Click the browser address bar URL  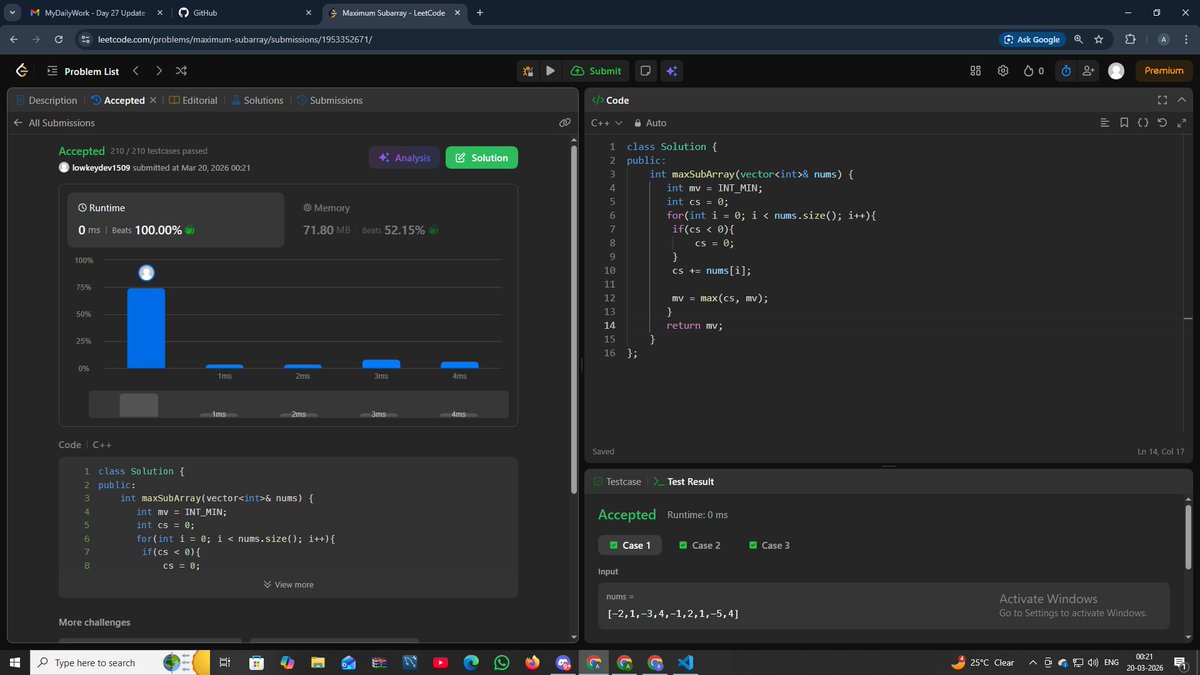236,39
